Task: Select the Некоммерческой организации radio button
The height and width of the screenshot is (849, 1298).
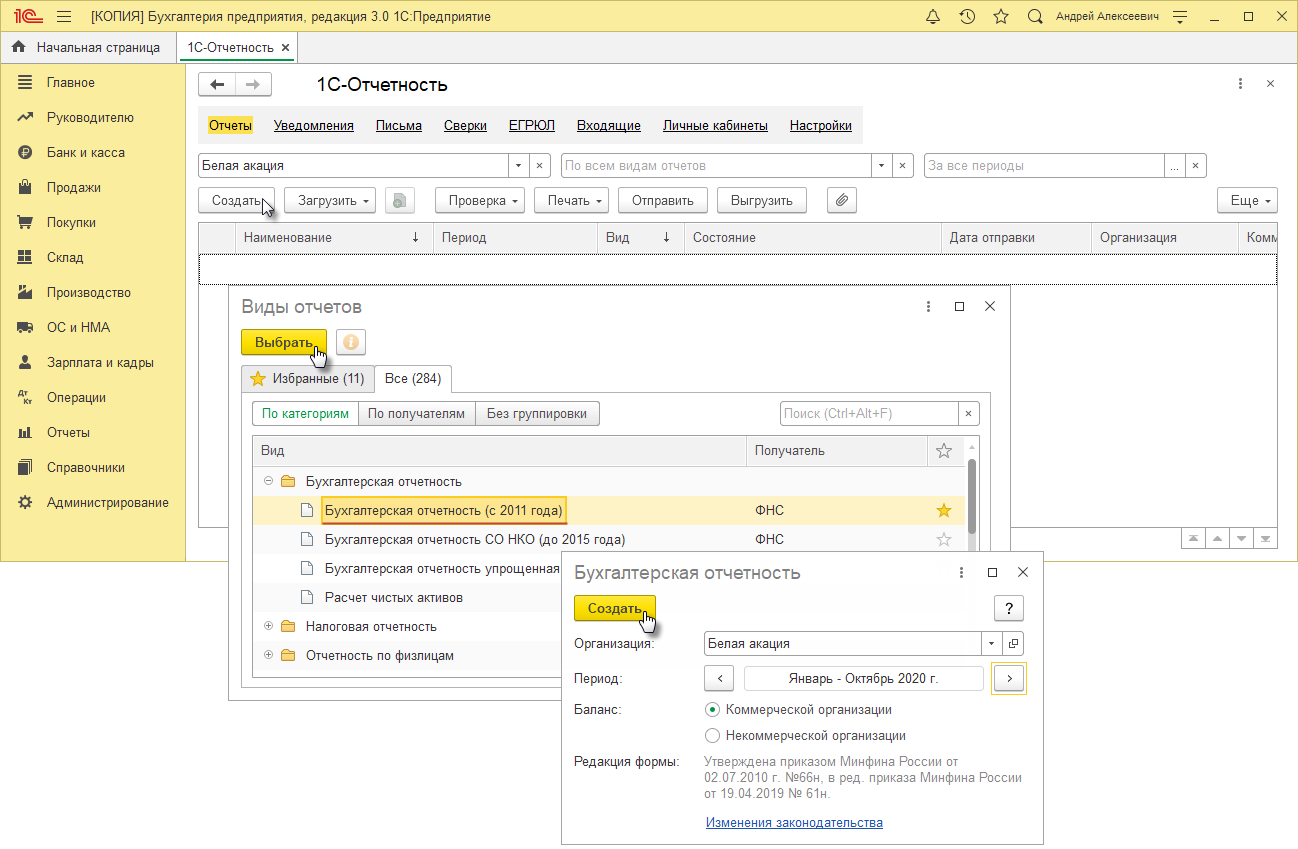Action: pyautogui.click(x=713, y=735)
